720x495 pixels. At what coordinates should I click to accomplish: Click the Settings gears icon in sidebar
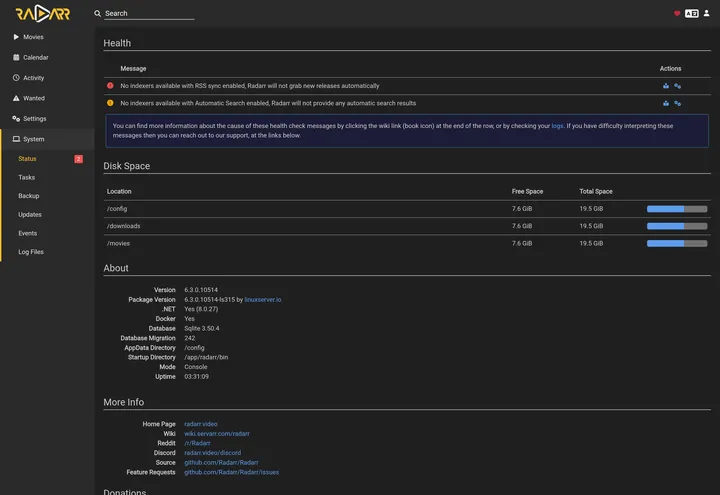[16, 118]
